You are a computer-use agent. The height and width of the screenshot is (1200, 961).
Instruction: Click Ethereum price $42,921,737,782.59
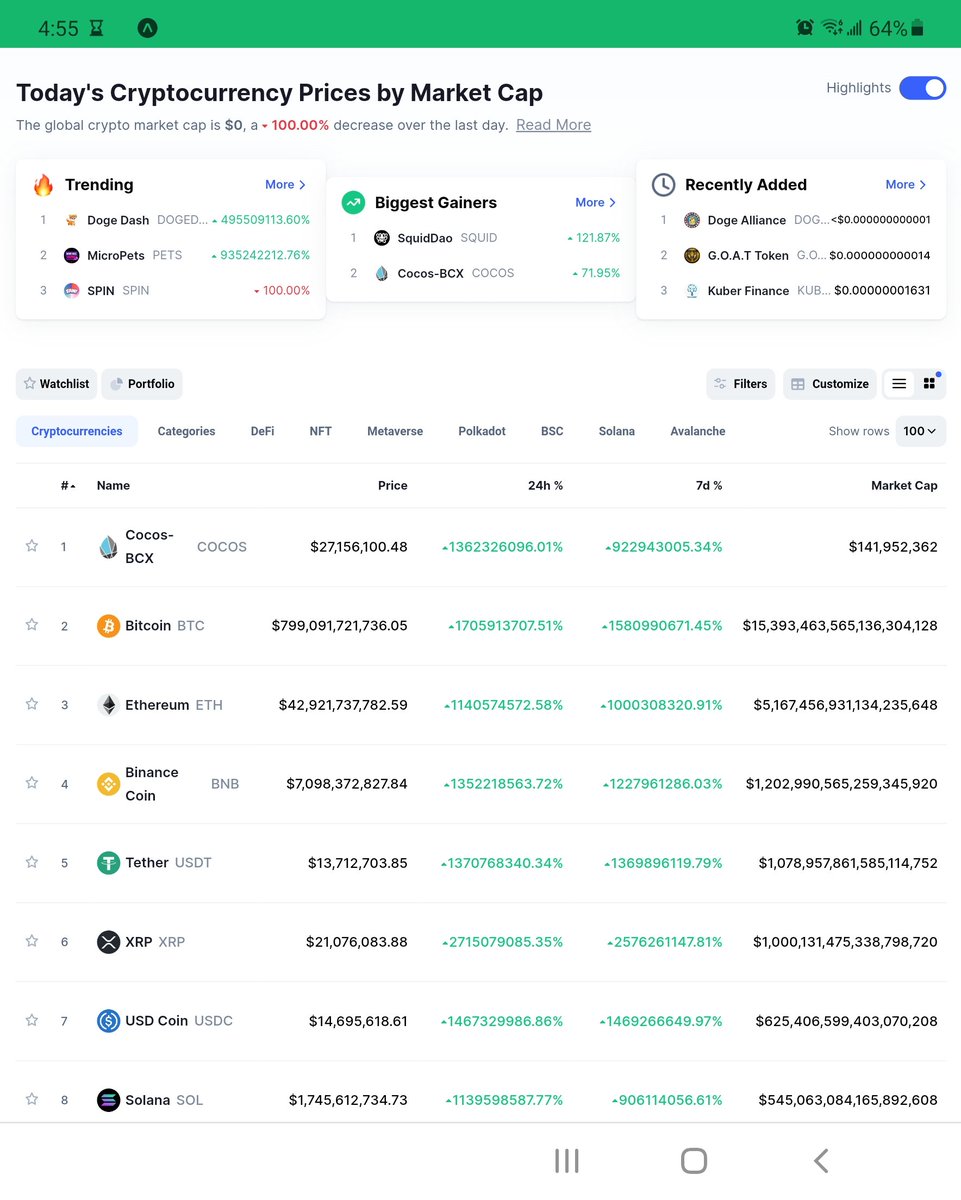(x=343, y=705)
